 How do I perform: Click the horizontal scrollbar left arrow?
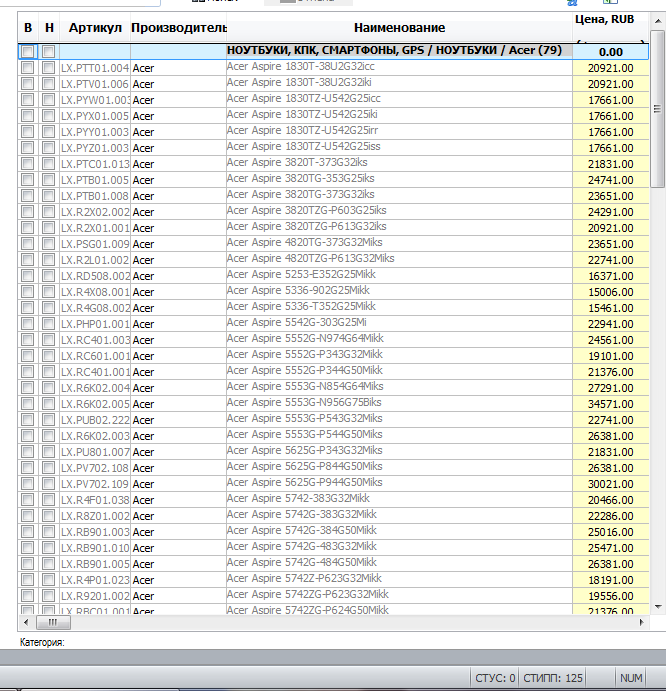pyautogui.click(x=26, y=622)
